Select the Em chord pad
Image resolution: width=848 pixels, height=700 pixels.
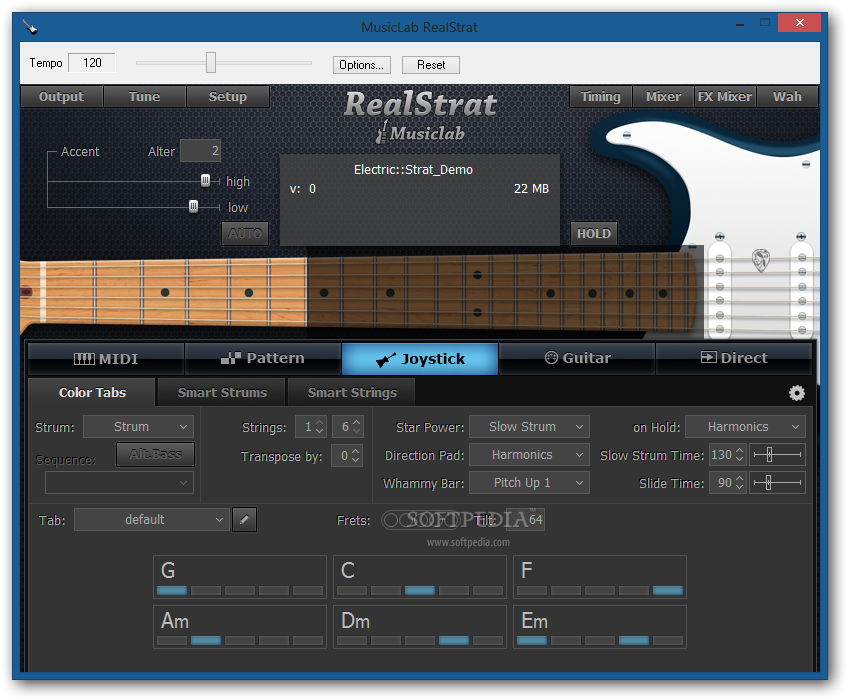600,627
